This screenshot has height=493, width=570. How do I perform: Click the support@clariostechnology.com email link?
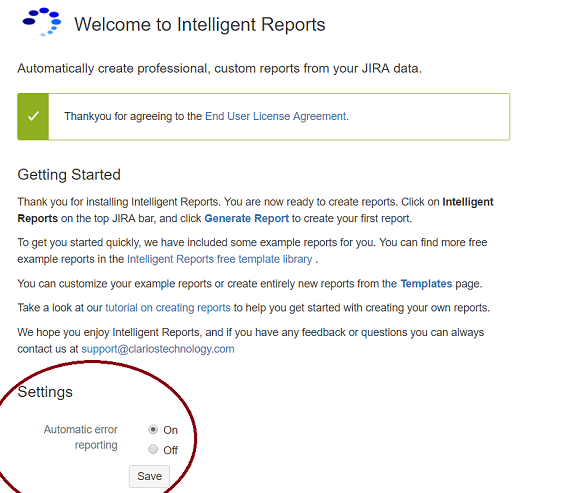pyautogui.click(x=158, y=349)
